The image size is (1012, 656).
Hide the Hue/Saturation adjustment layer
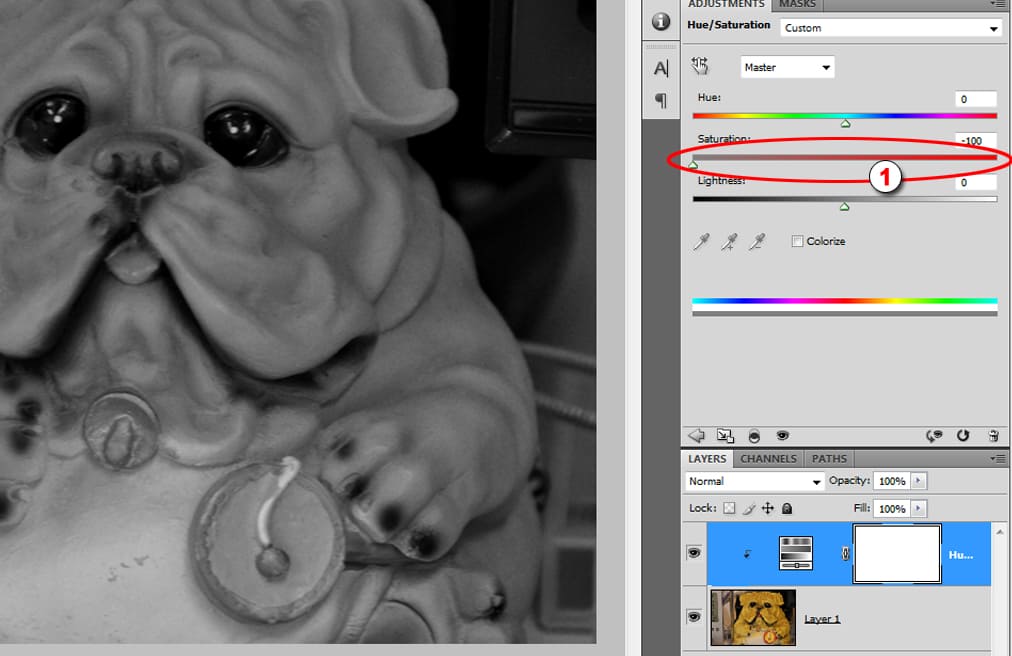pos(694,553)
